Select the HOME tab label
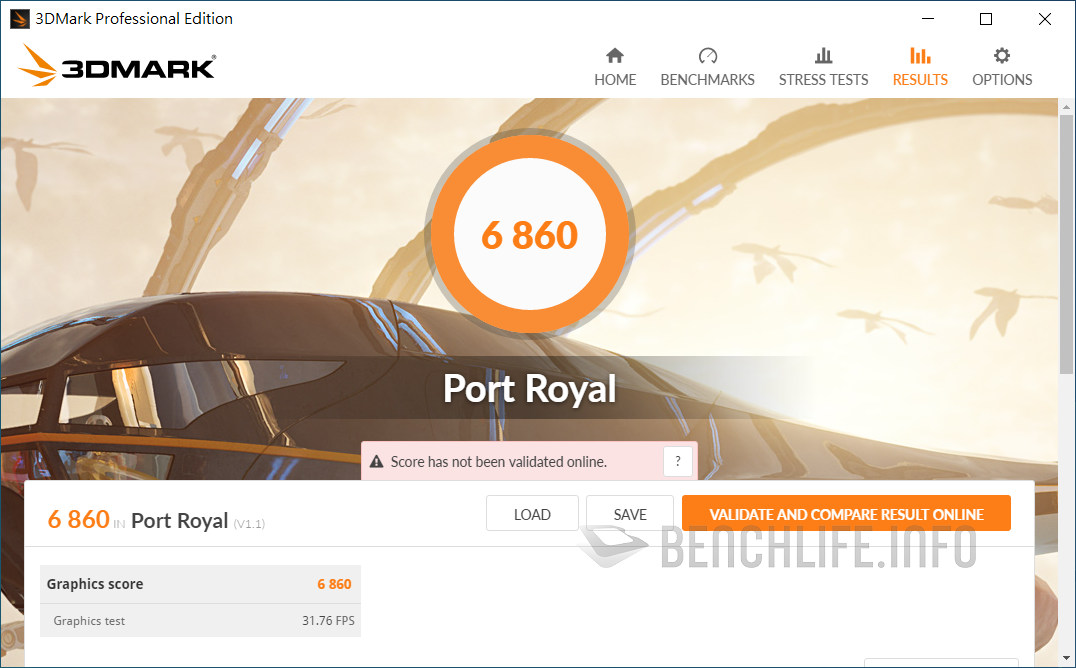This screenshot has width=1076, height=668. point(615,80)
